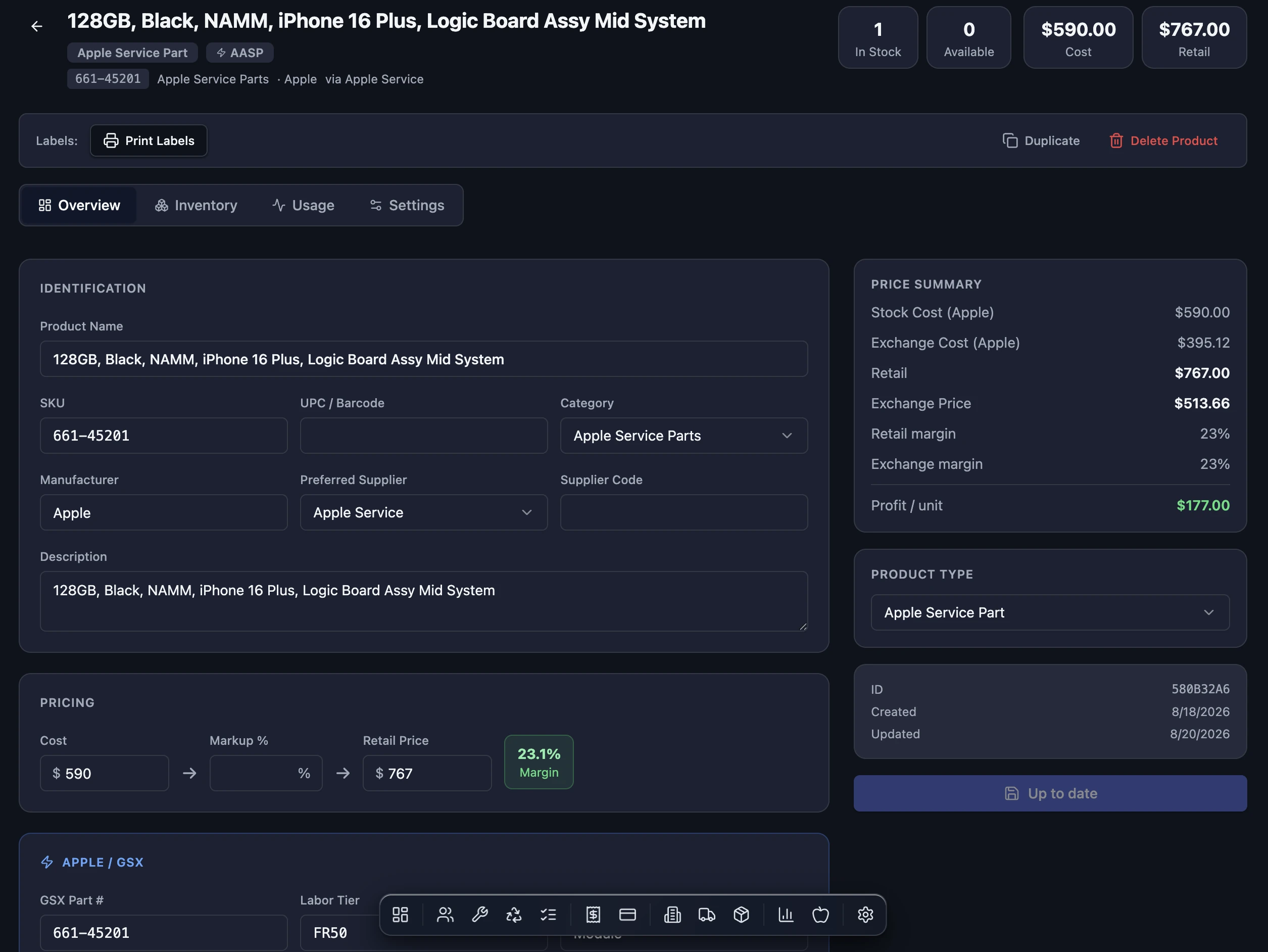Click the $590.00 Stock Cost (Apple) value
The width and height of the screenshot is (1268, 952).
(x=1202, y=313)
